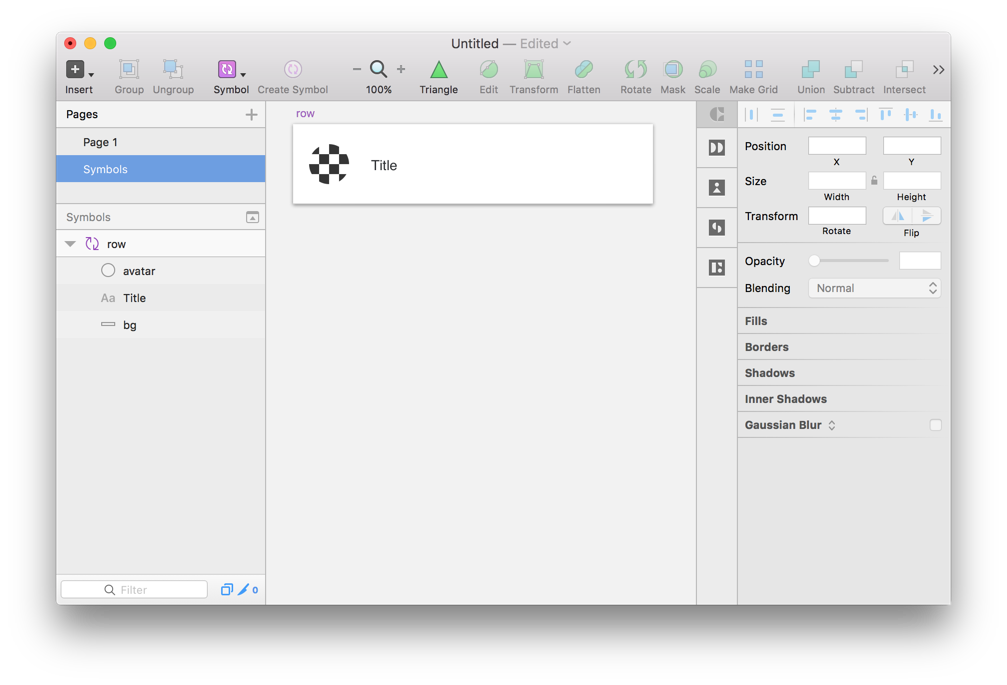Select the Title text layer
Image resolution: width=1007 pixels, height=685 pixels.
click(161, 298)
